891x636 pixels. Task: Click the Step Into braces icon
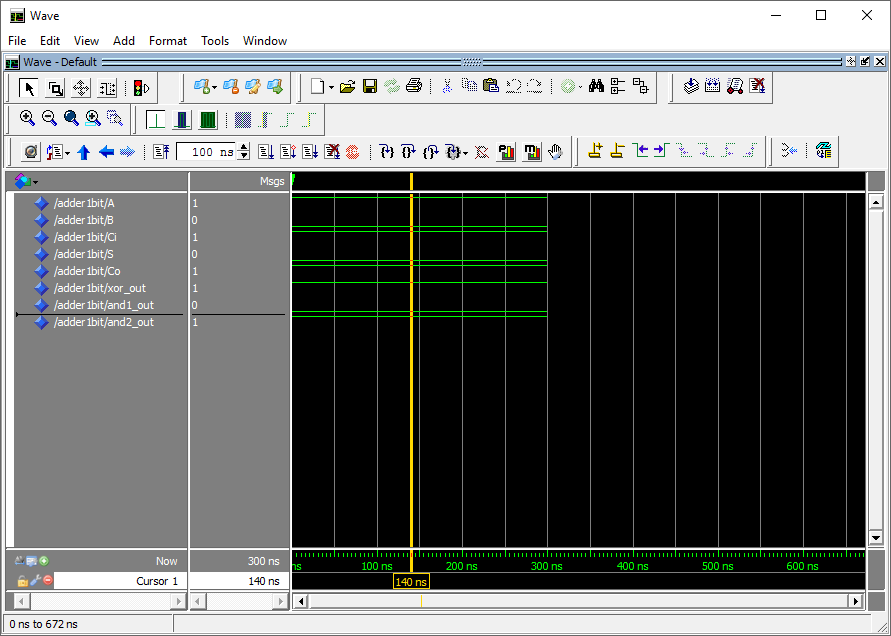(387, 152)
